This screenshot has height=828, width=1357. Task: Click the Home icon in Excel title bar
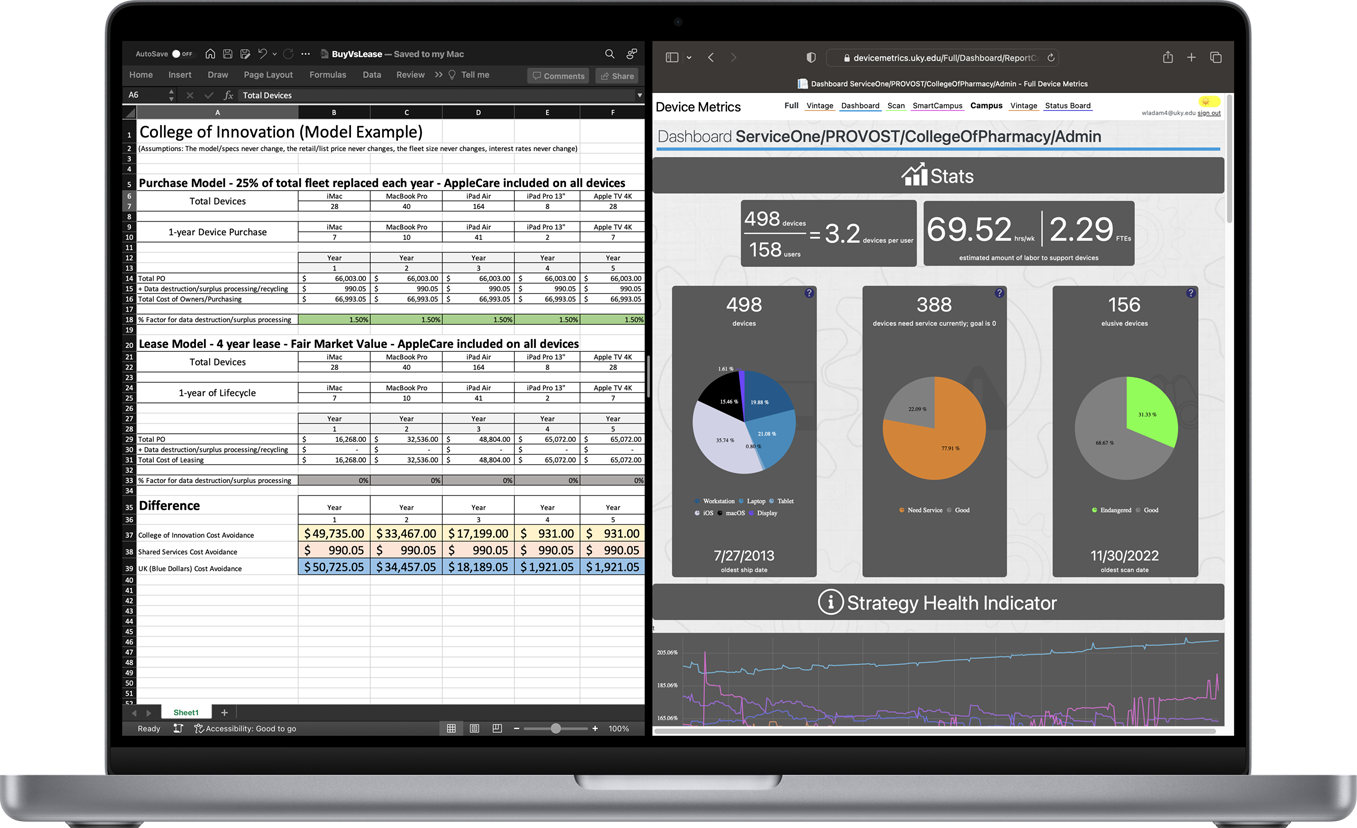(x=210, y=54)
